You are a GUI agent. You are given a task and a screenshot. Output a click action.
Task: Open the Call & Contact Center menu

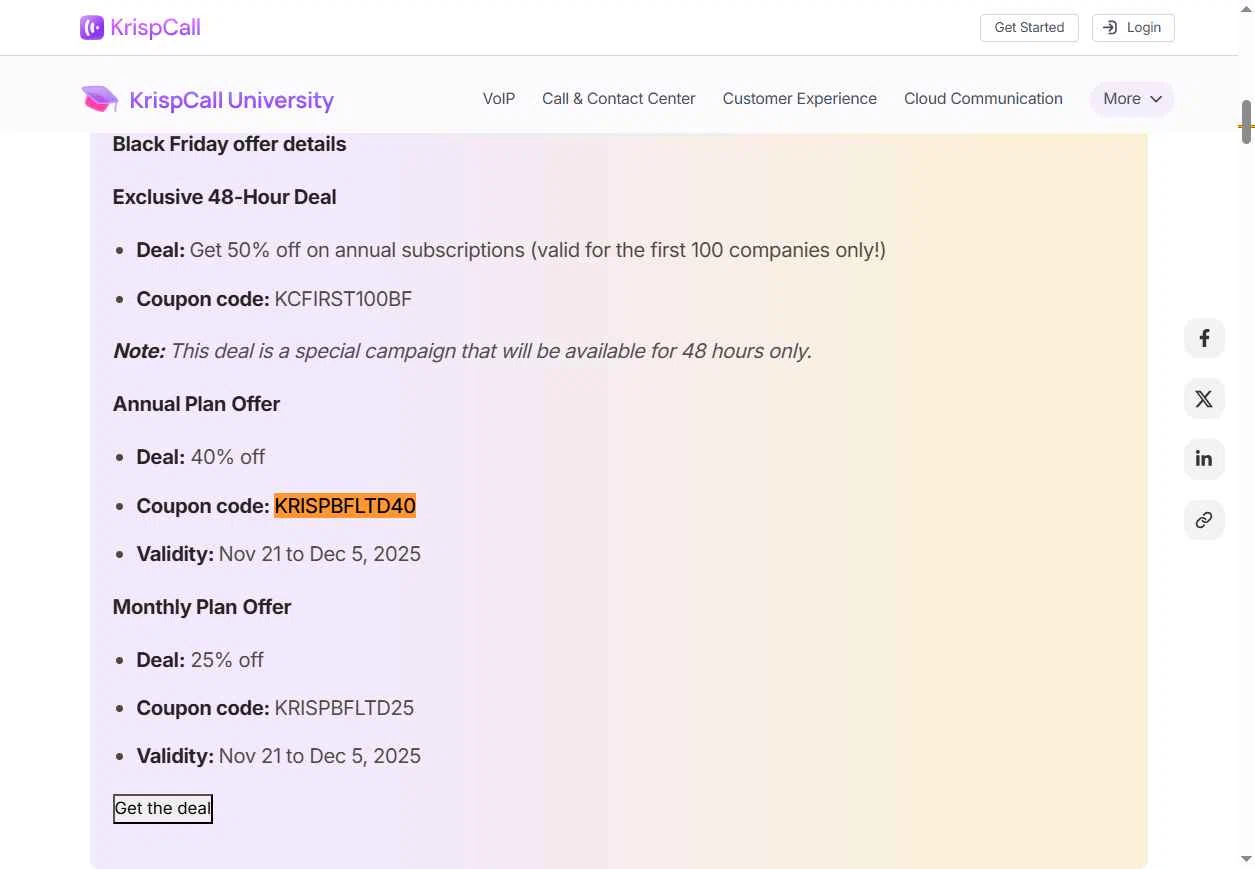[619, 99]
